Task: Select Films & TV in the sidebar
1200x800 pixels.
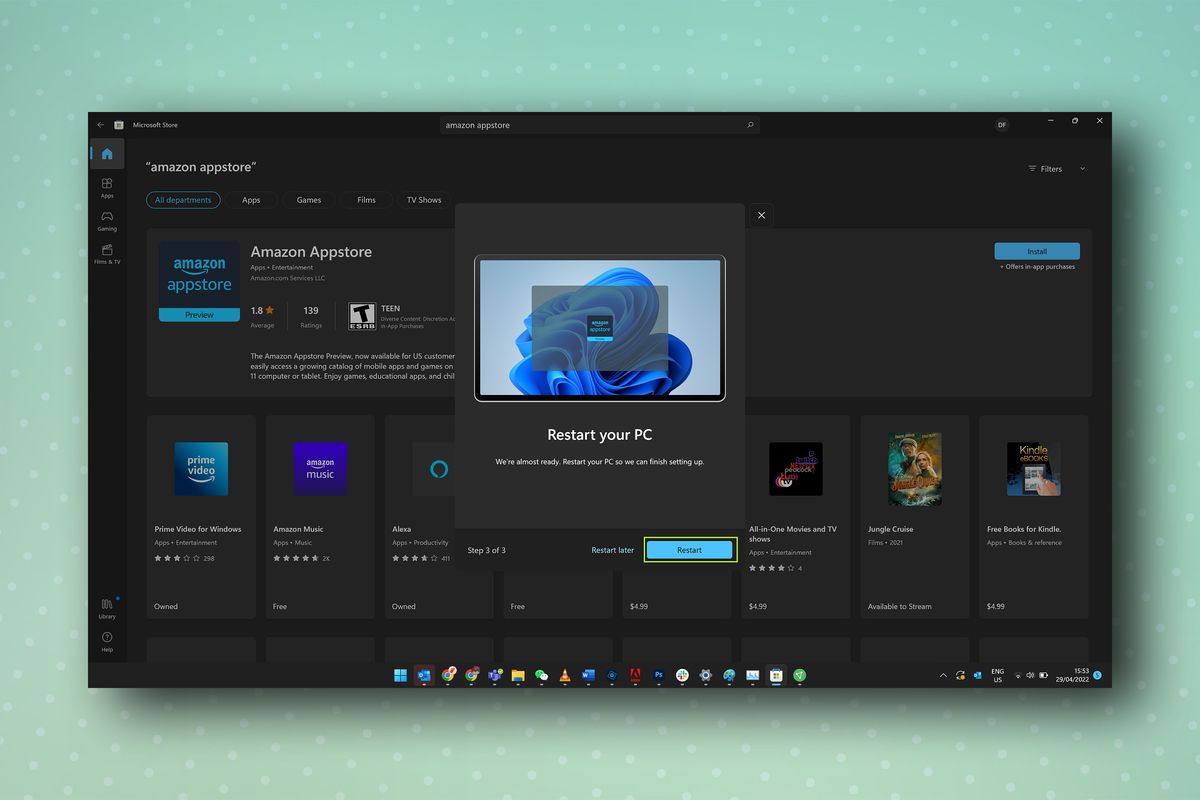Action: tap(107, 255)
